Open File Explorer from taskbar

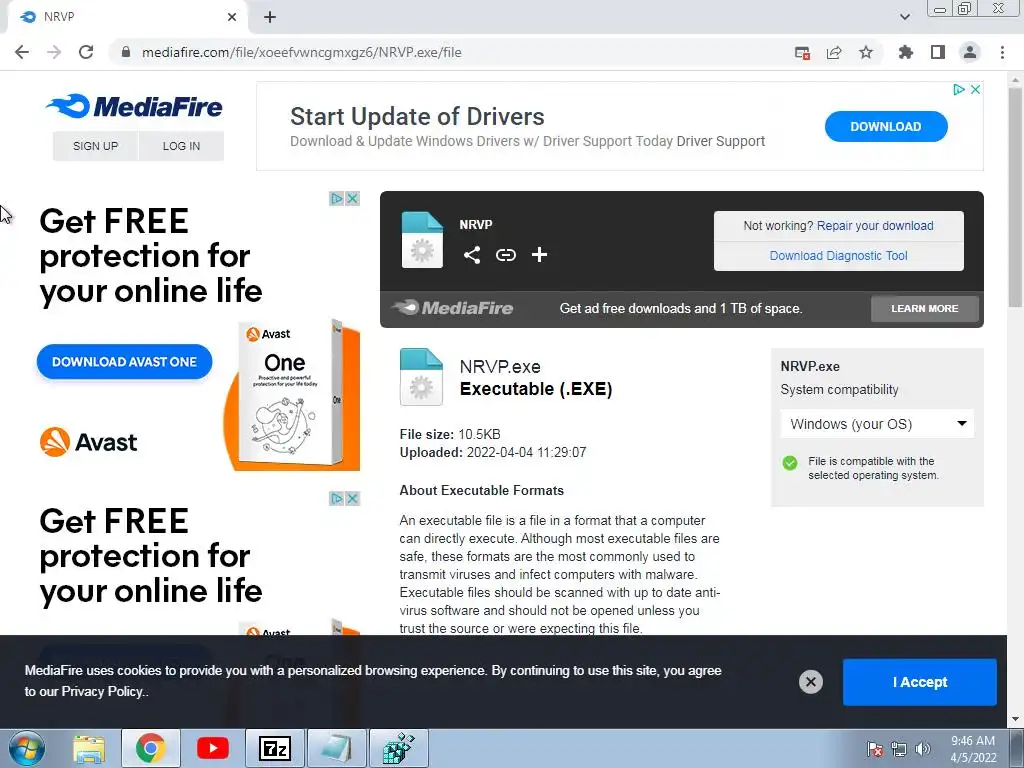pos(89,748)
